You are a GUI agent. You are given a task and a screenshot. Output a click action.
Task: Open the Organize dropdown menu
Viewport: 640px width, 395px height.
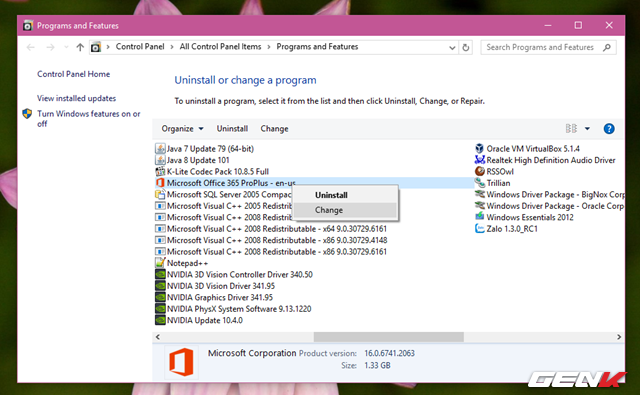(182, 129)
